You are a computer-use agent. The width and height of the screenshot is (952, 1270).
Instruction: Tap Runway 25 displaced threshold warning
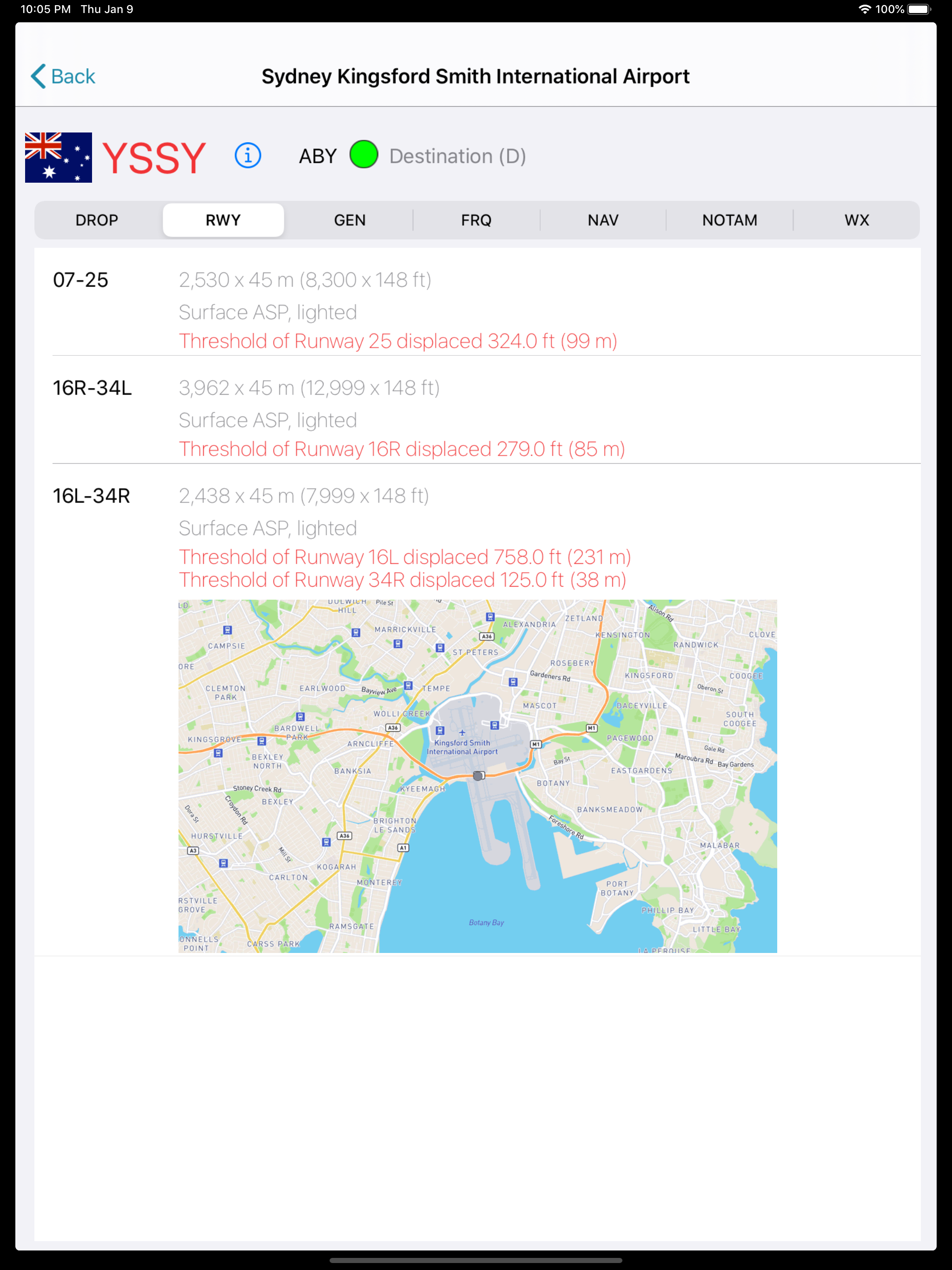click(x=398, y=341)
